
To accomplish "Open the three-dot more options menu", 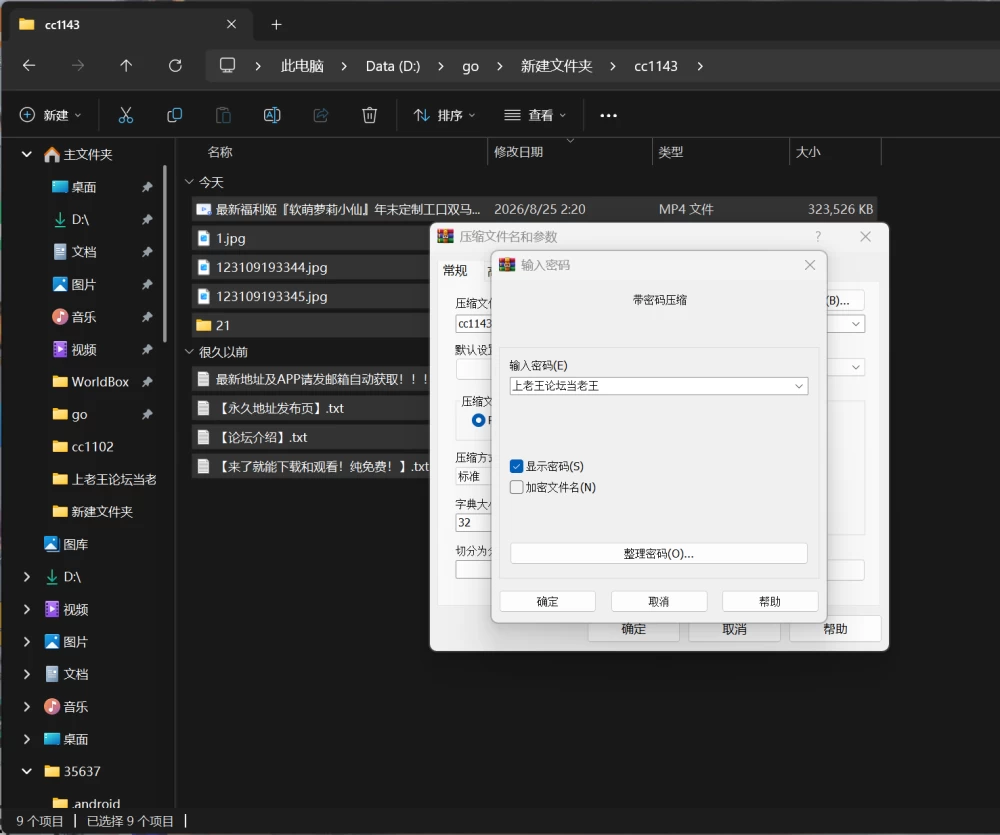I will tap(608, 115).
